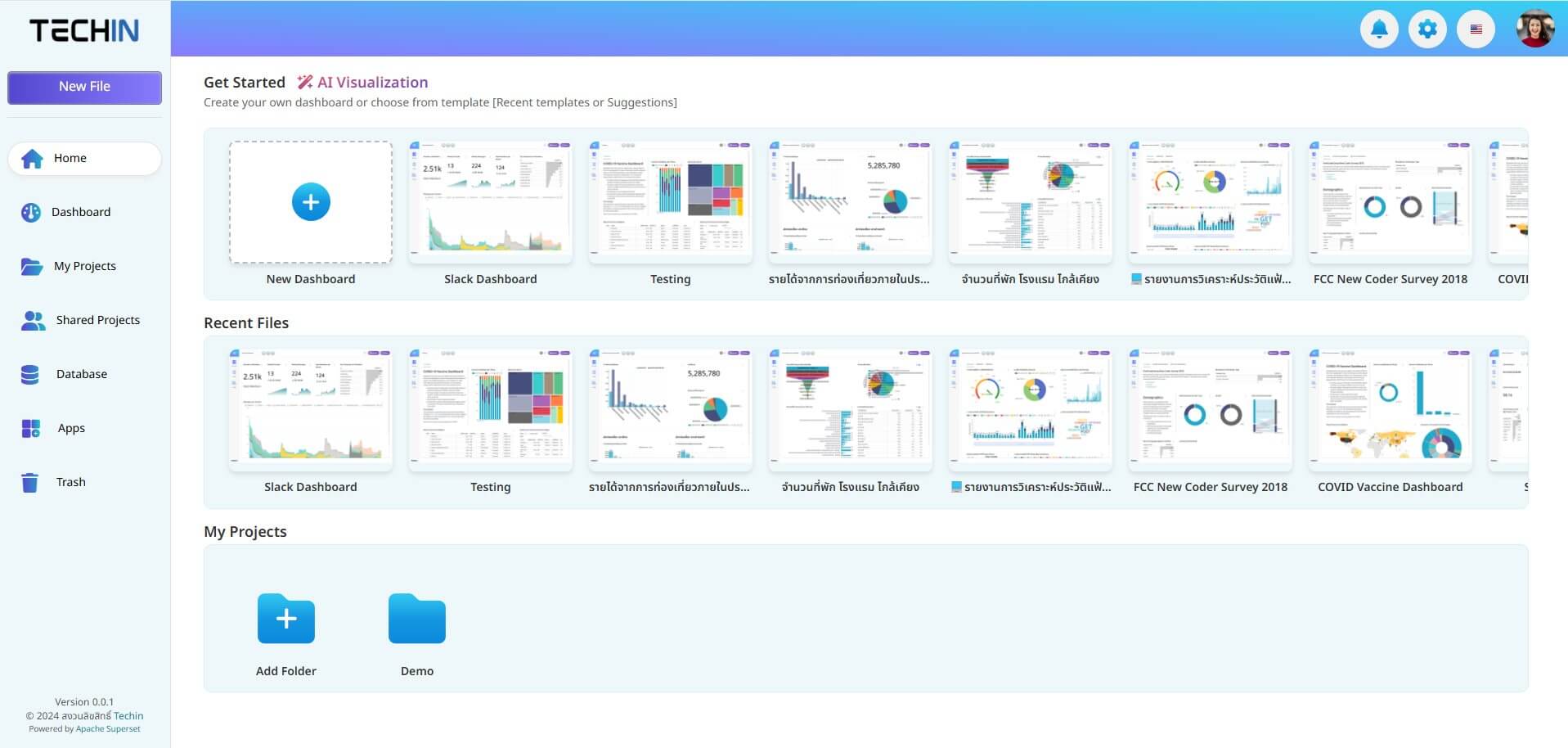Screen dimensions: 1568x748
Task: Click the blue plus New Dashboard icon
Action: pyautogui.click(x=311, y=202)
